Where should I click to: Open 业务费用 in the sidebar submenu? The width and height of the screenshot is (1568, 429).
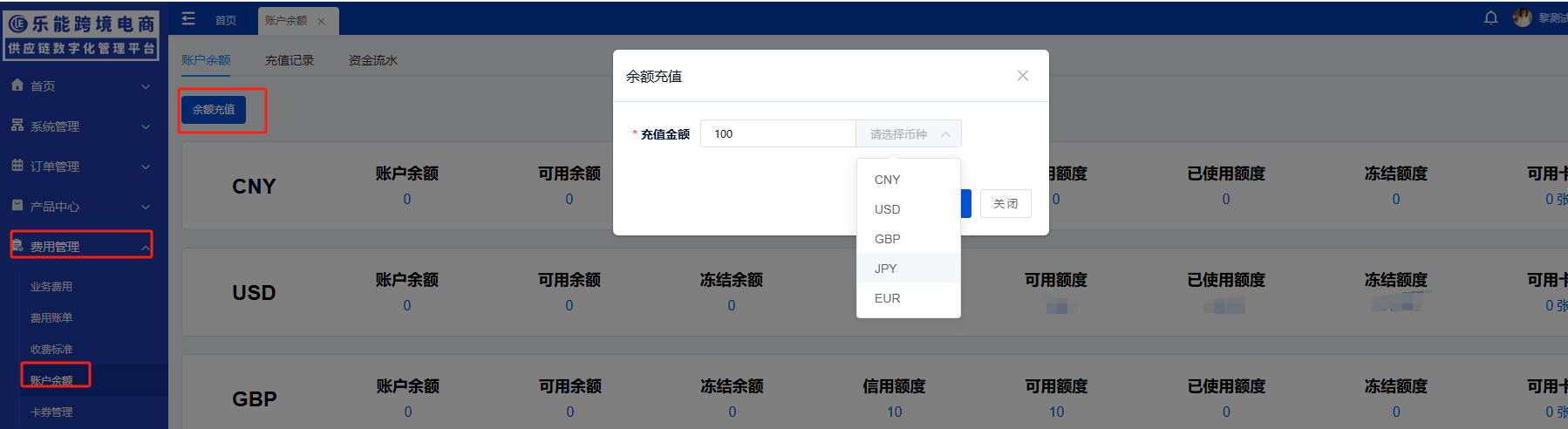pos(51,287)
